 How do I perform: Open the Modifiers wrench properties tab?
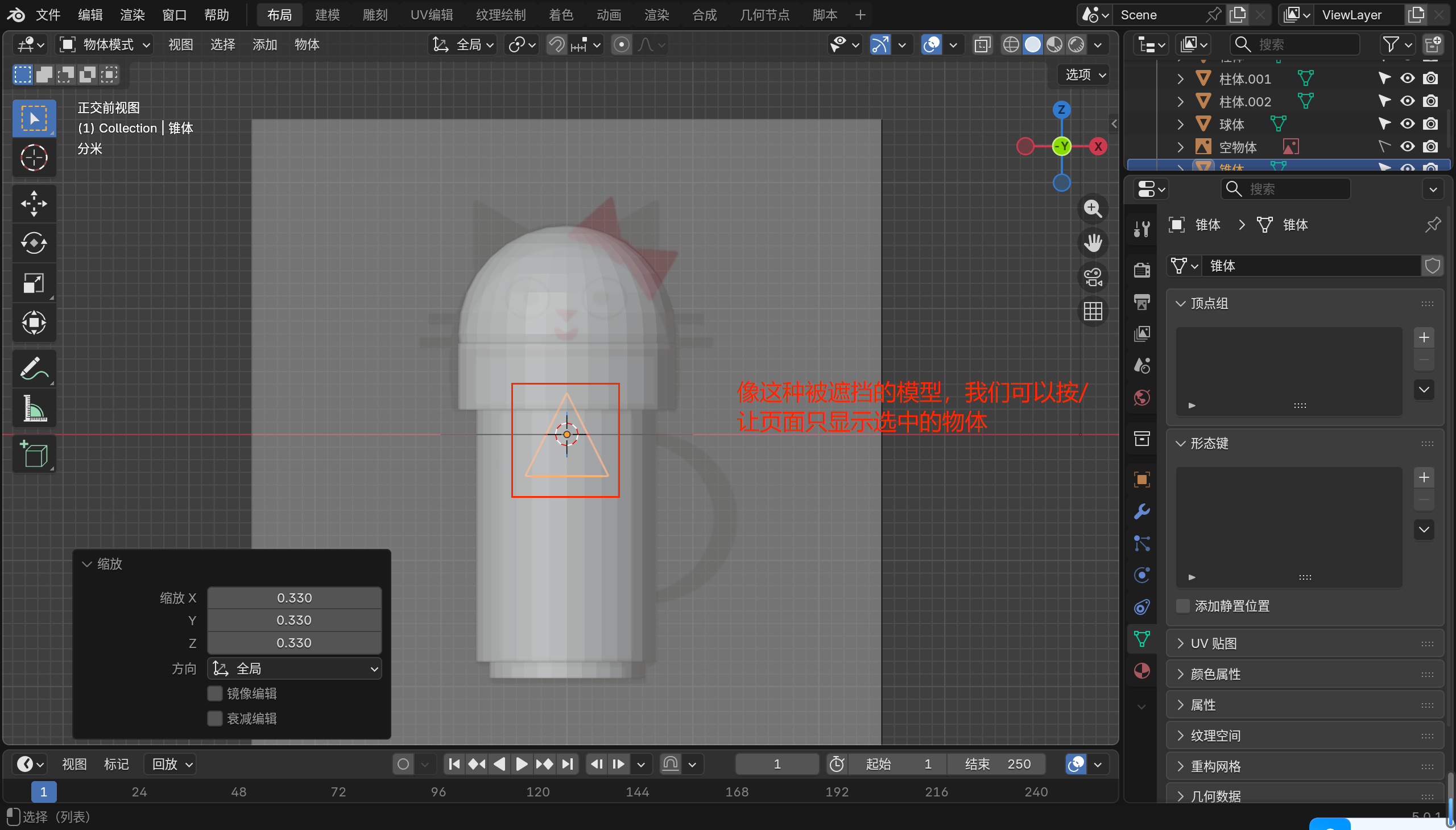coord(1141,511)
